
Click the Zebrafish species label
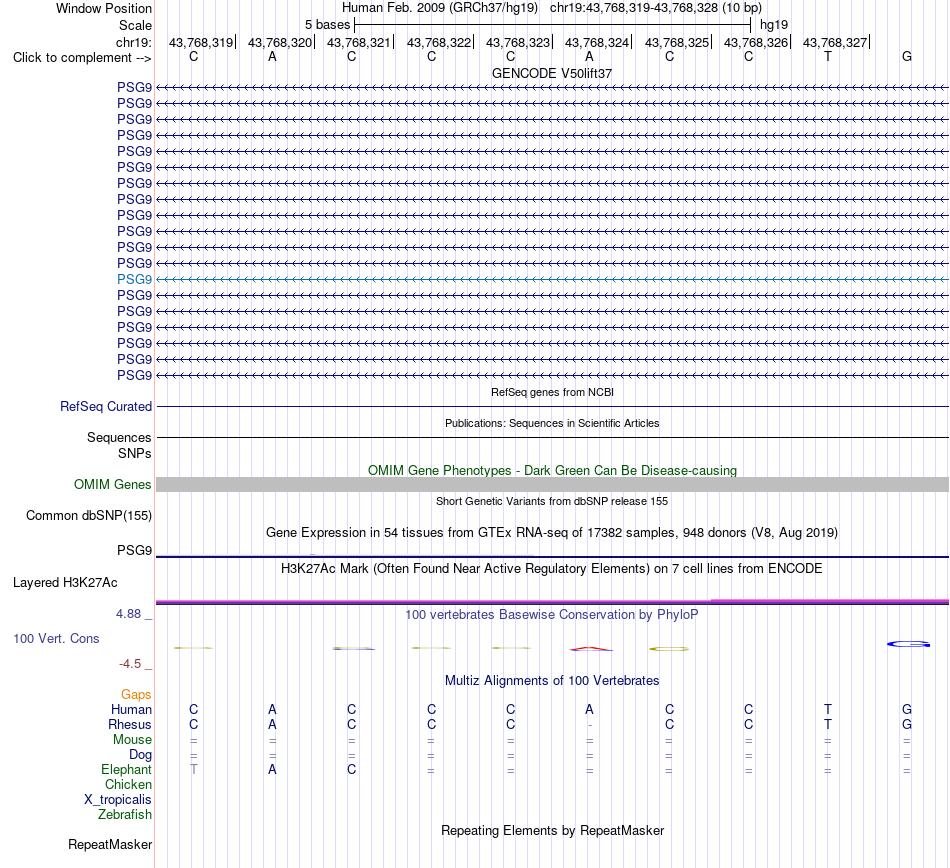[x=125, y=815]
